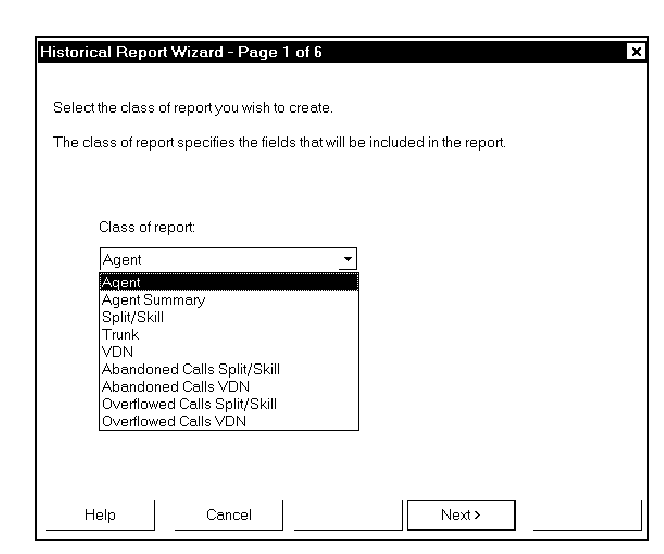Click the dialog title bar text
This screenshot has height=554, width=664.
(181, 52)
